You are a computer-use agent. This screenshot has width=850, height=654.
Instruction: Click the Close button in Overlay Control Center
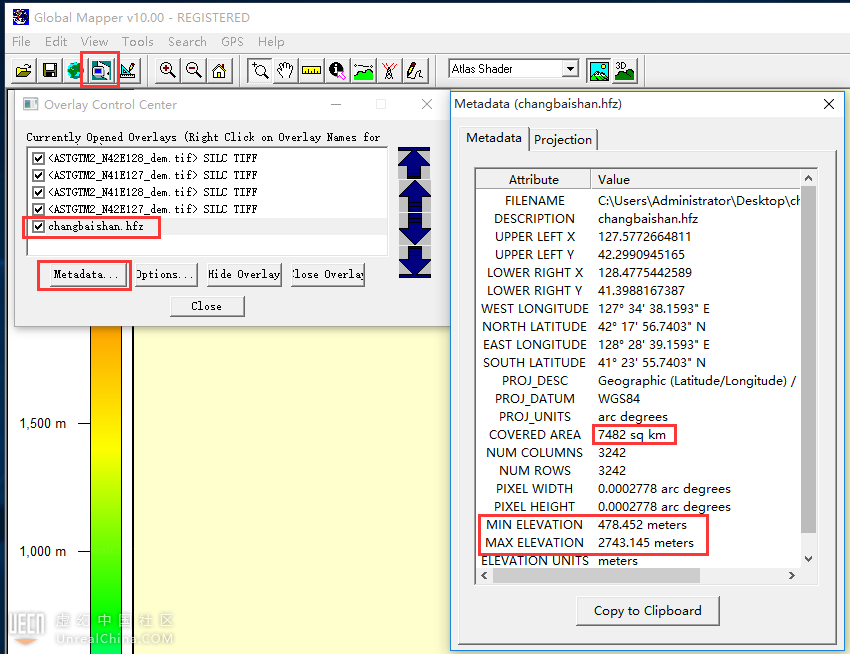point(207,306)
